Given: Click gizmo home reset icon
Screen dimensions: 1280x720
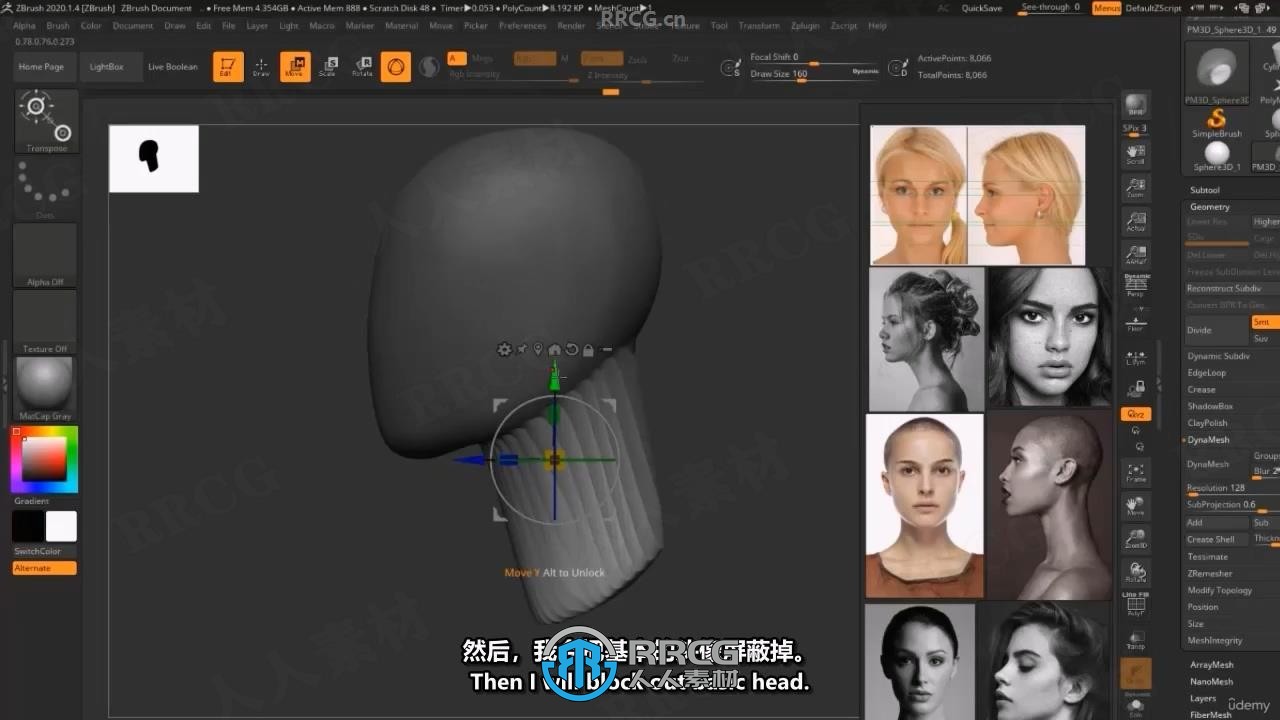Looking at the screenshot, I should tap(555, 349).
